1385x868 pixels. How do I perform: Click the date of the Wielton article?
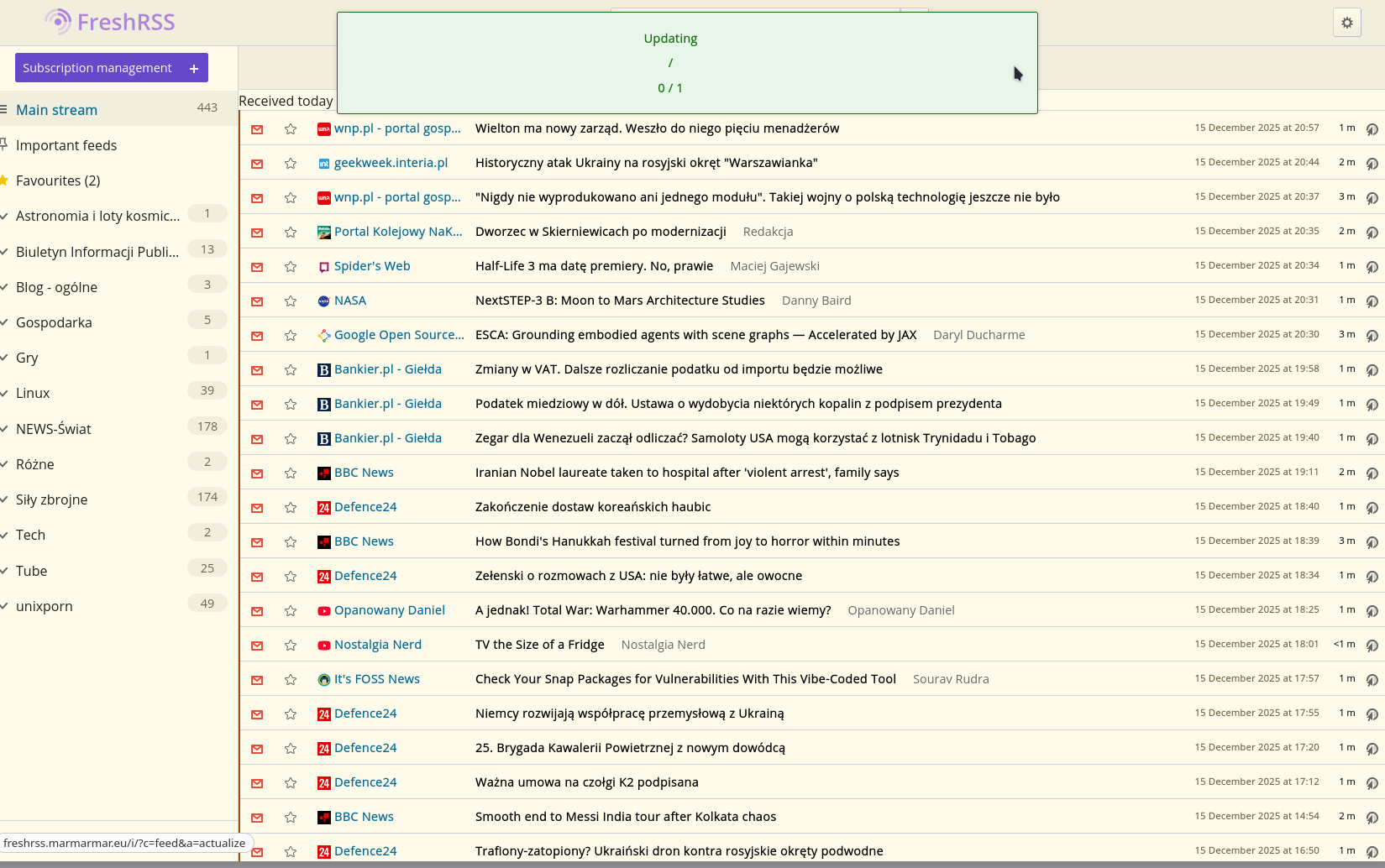pyautogui.click(x=1256, y=128)
